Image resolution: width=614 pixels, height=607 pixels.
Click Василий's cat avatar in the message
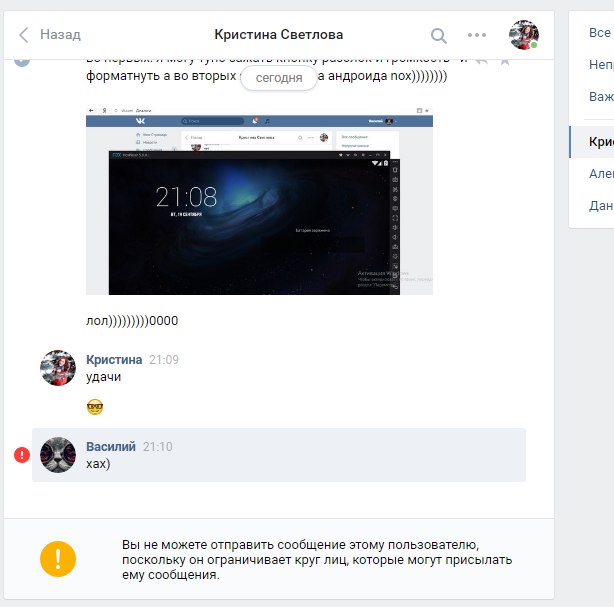pos(58,455)
